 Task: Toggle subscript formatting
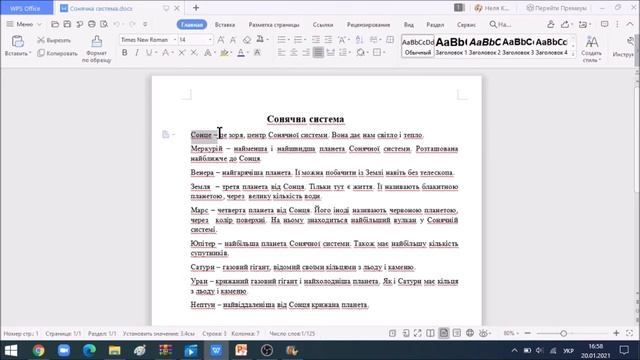(194, 53)
